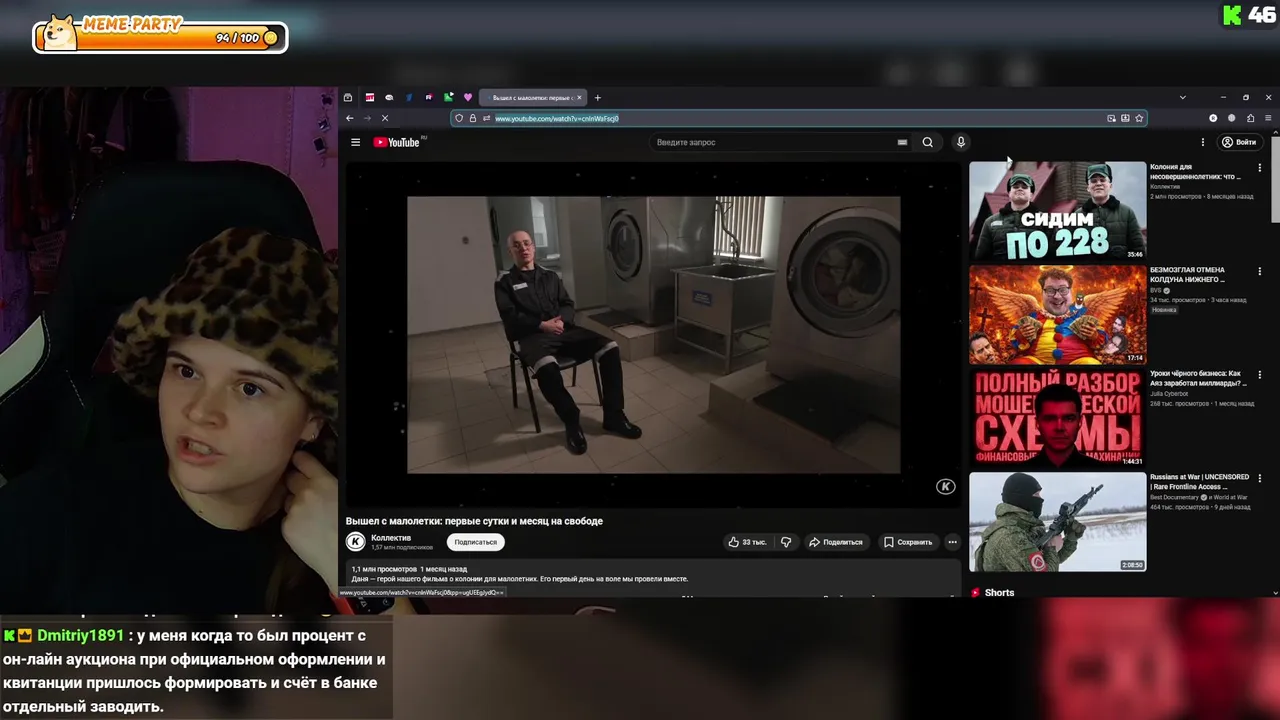The image size is (1280, 720).
Task: Open the СИДИМ ПО 228 video thumbnail
Action: point(1057,211)
